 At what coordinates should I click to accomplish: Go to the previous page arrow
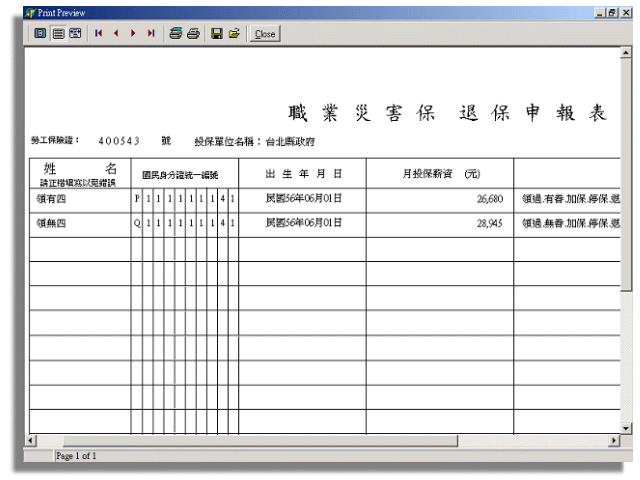[x=116, y=33]
